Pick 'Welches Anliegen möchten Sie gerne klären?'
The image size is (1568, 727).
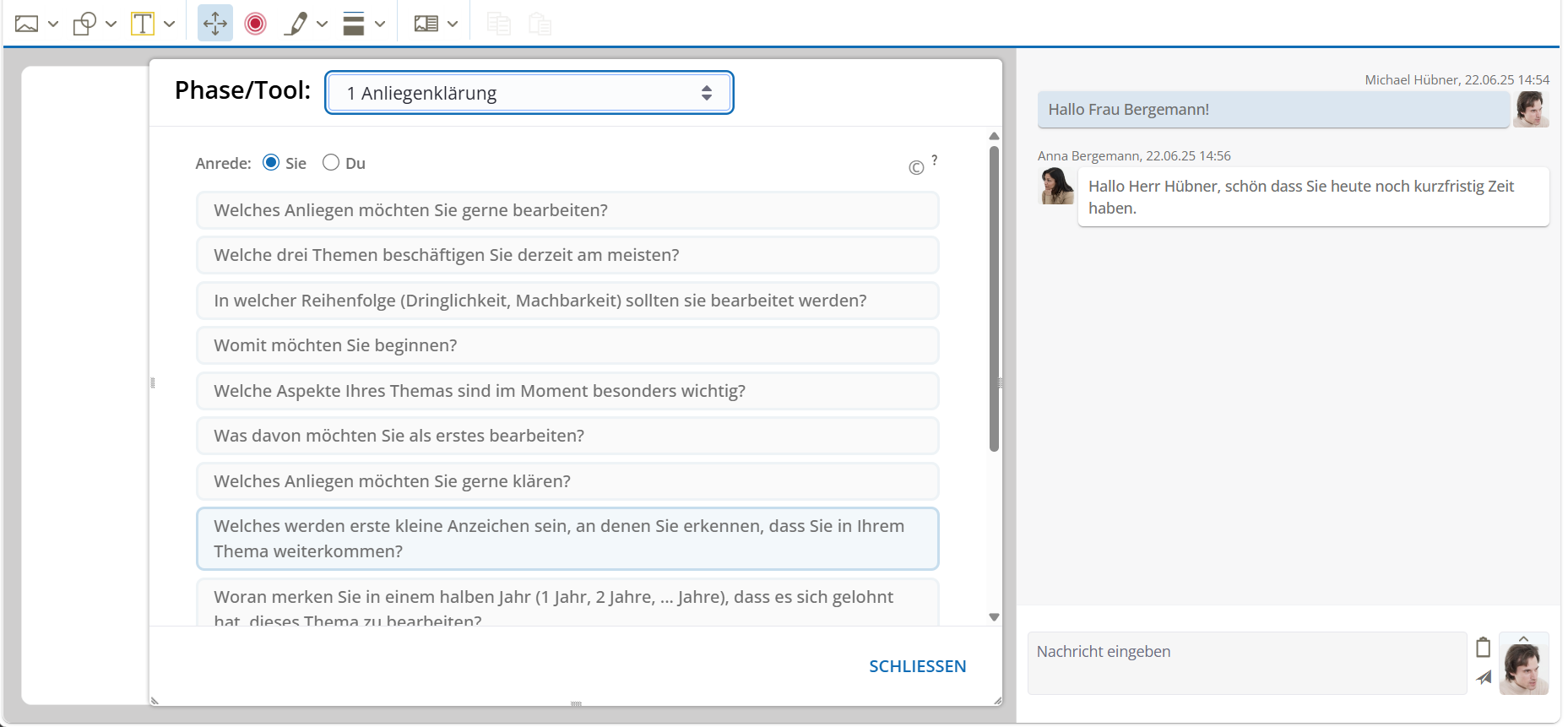567,481
